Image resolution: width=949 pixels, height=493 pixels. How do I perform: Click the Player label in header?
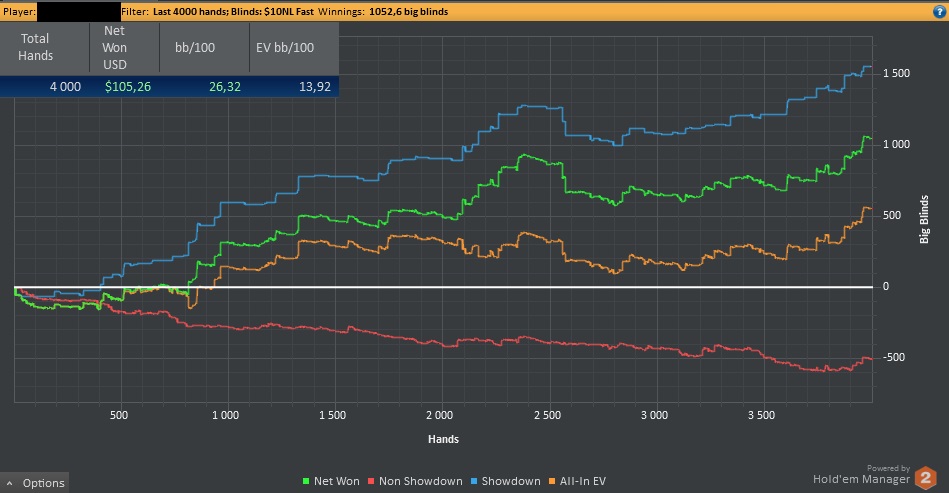(x=19, y=11)
